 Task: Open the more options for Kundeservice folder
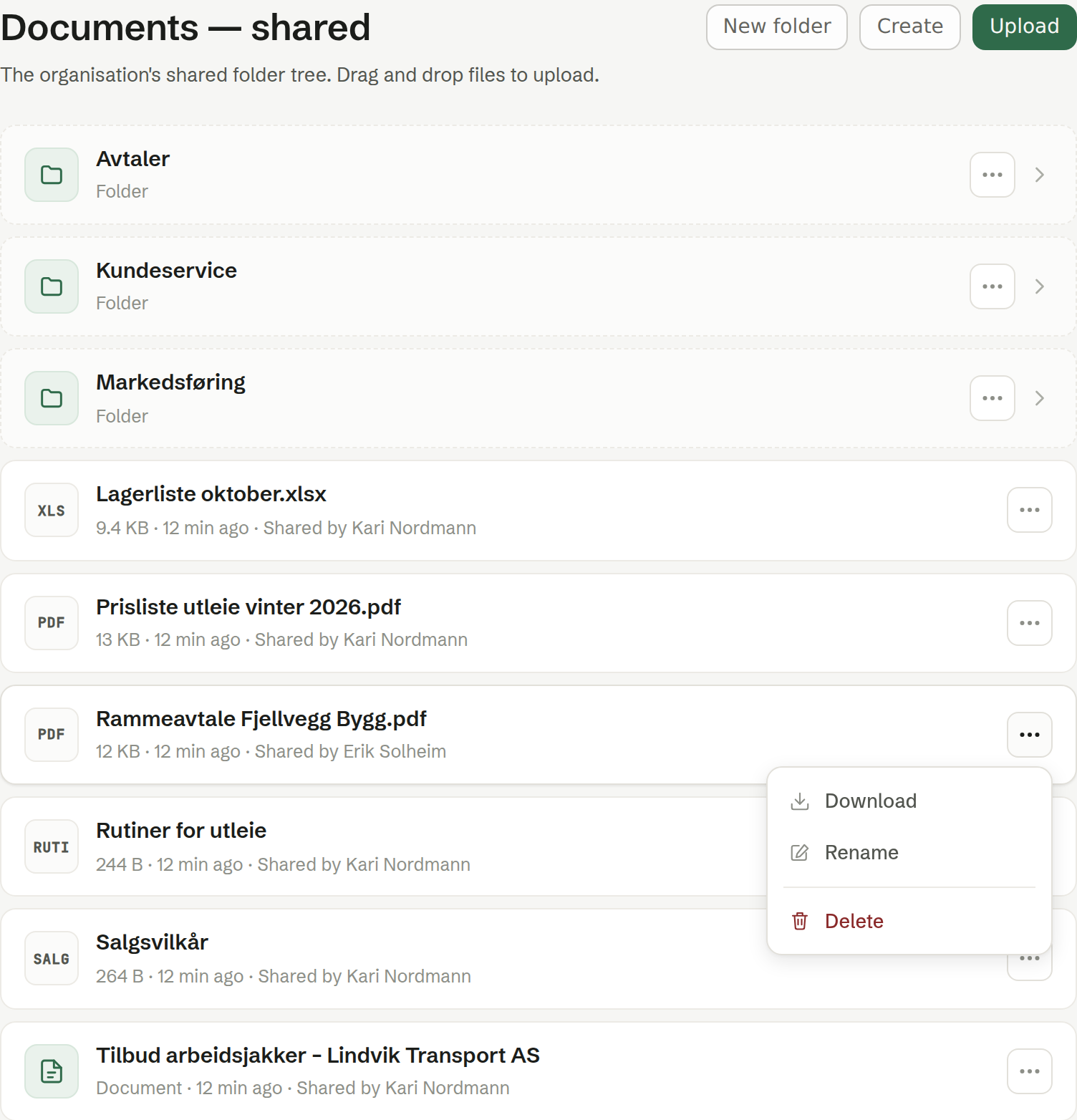click(993, 286)
